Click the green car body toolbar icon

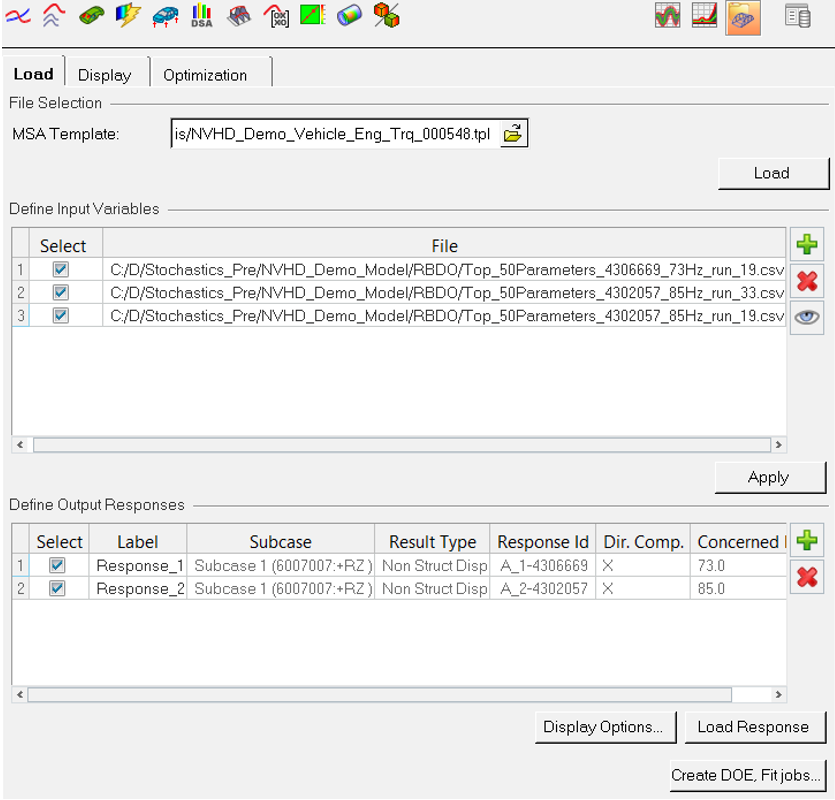click(x=92, y=15)
